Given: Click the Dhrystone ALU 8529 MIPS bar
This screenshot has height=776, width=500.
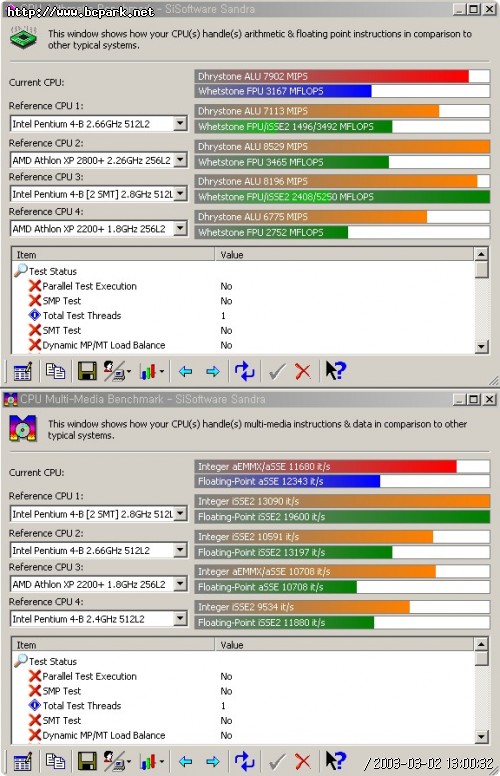Looking at the screenshot, I should [x=342, y=146].
